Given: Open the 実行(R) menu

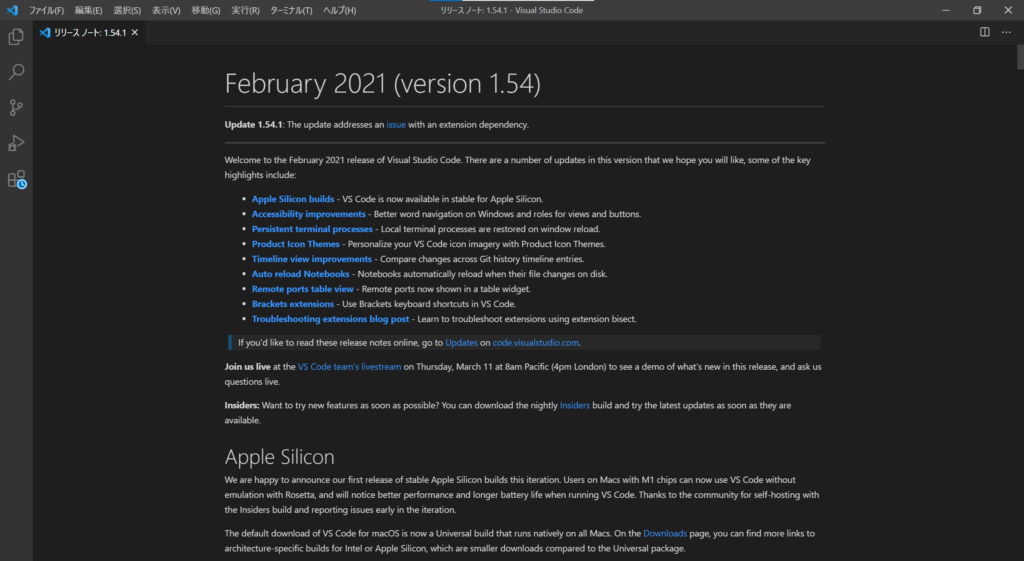Looking at the screenshot, I should point(245,10).
